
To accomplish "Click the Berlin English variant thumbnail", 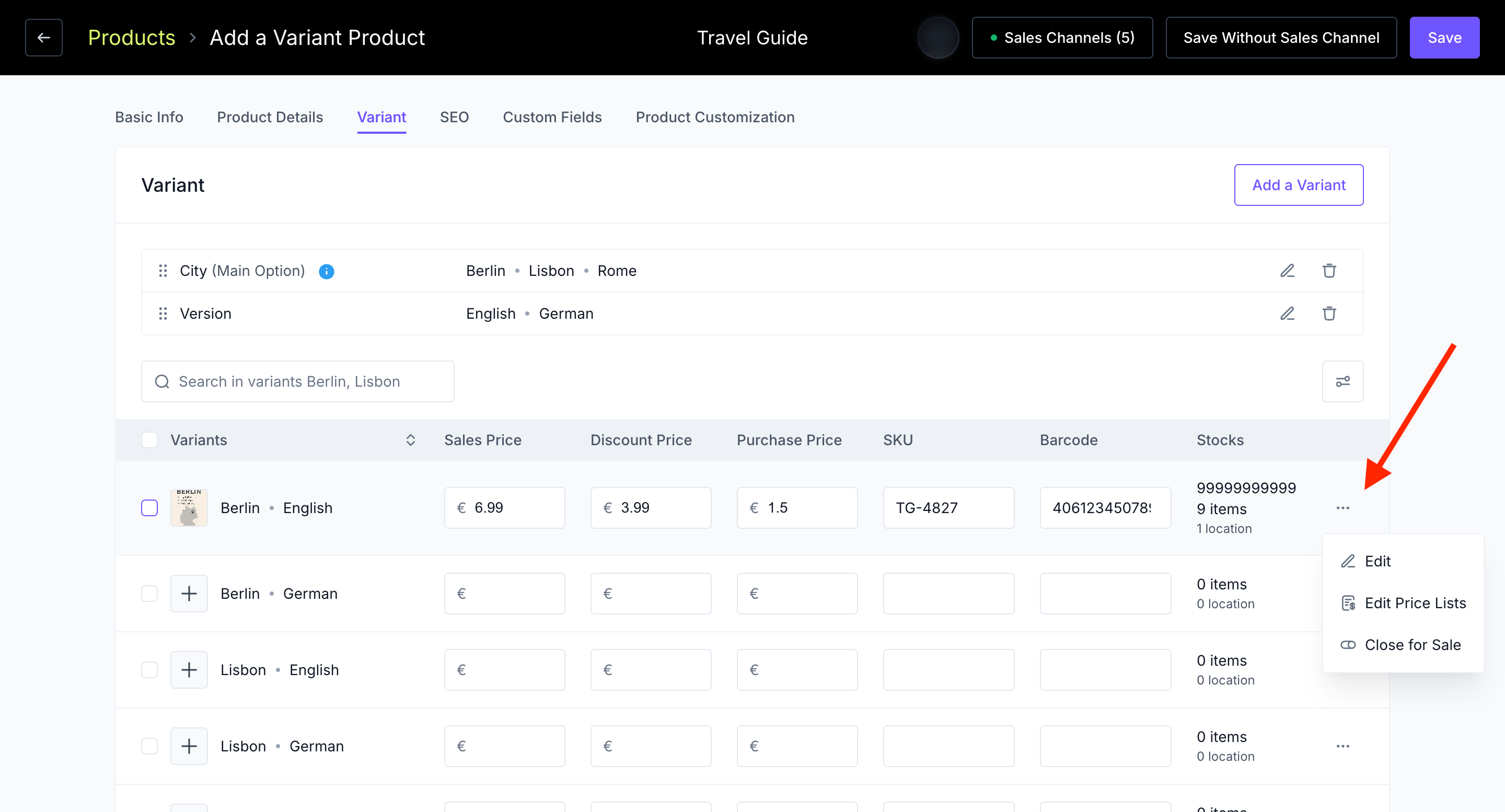I will [189, 508].
